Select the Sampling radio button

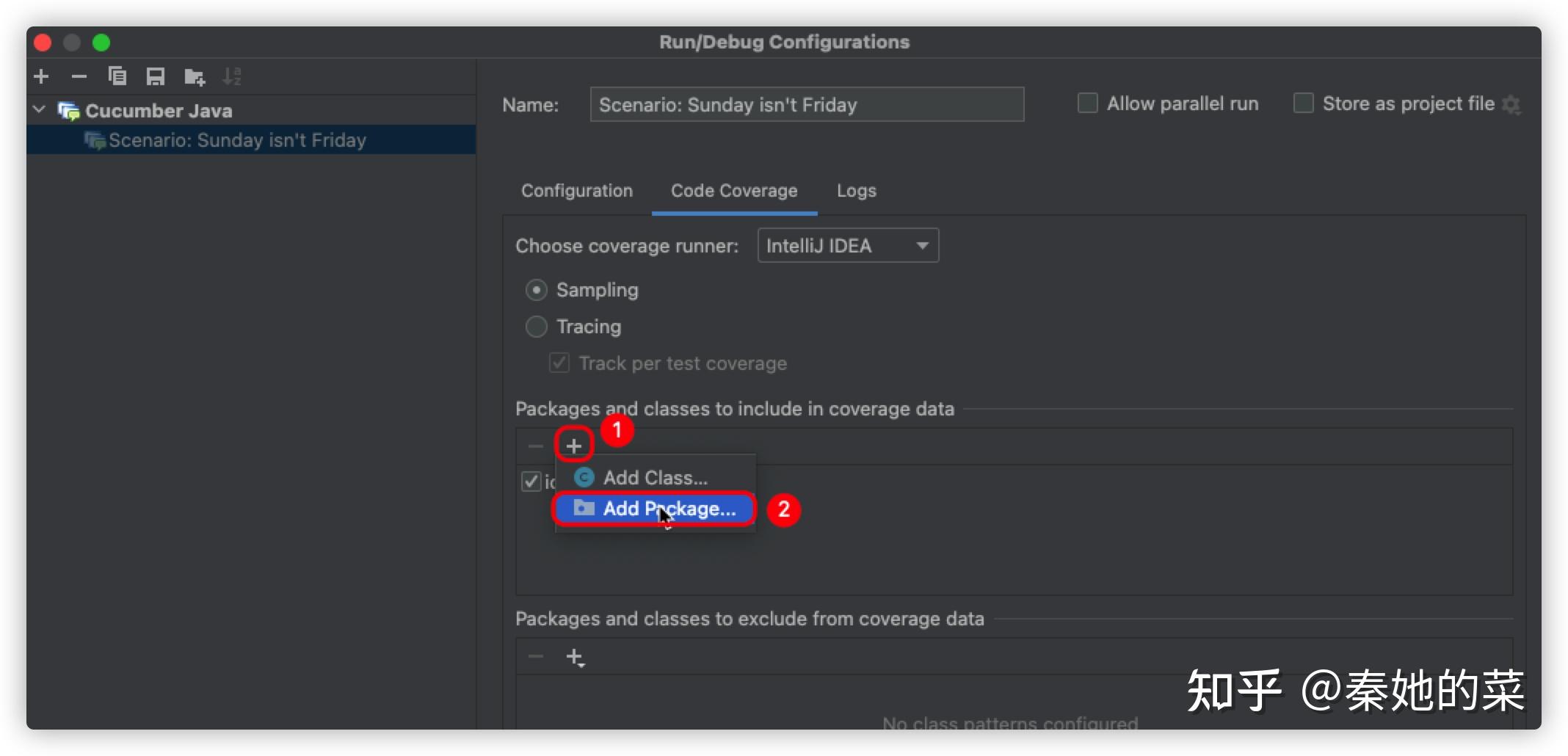click(537, 290)
